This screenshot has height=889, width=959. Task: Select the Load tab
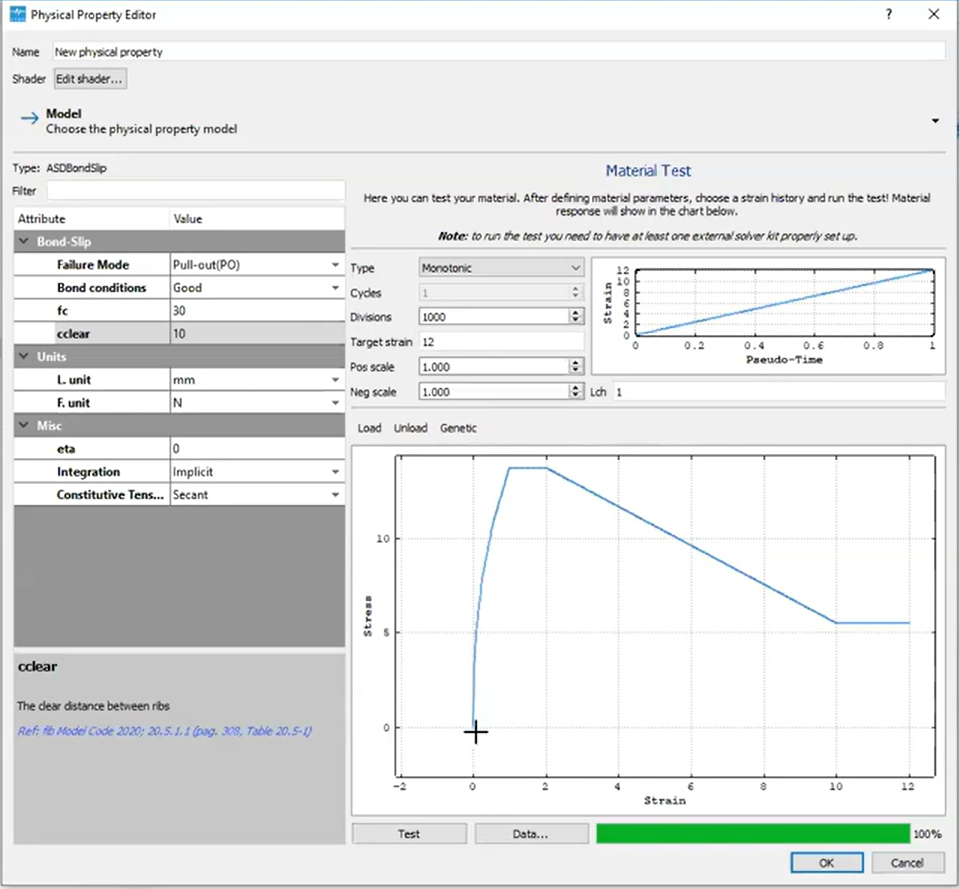pos(369,428)
